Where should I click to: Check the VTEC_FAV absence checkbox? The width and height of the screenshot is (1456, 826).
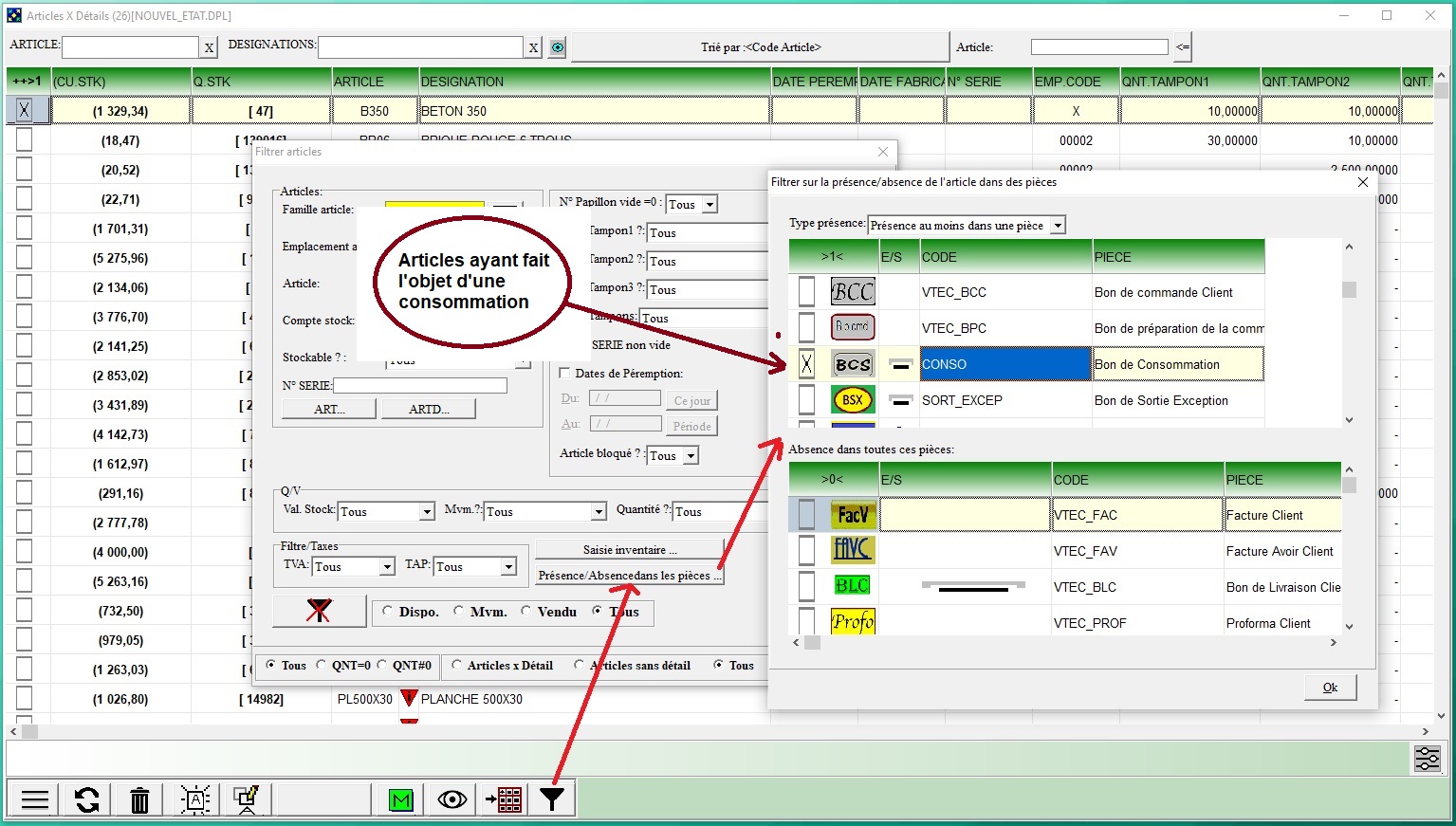tap(806, 550)
